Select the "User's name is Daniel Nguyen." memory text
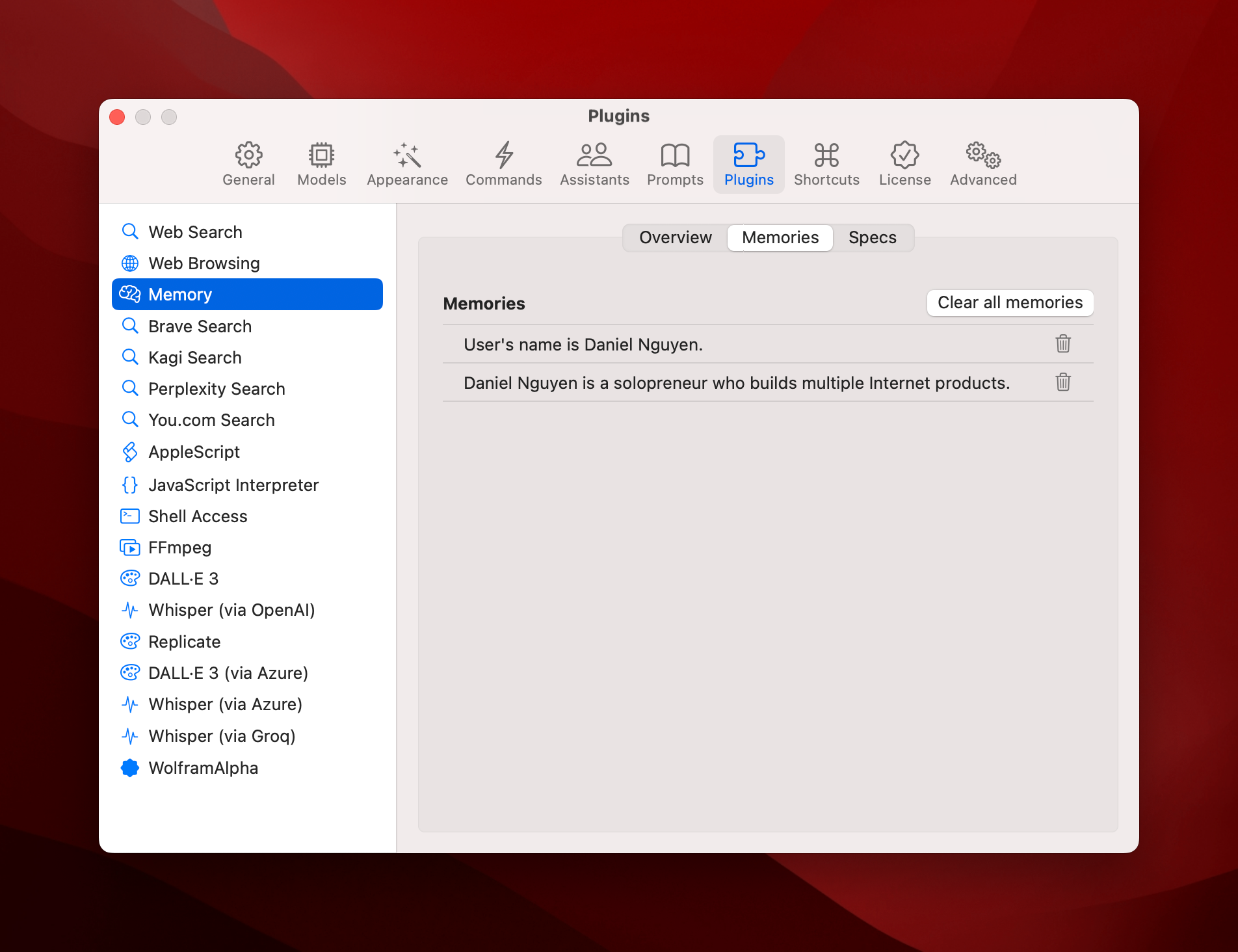 tap(583, 345)
